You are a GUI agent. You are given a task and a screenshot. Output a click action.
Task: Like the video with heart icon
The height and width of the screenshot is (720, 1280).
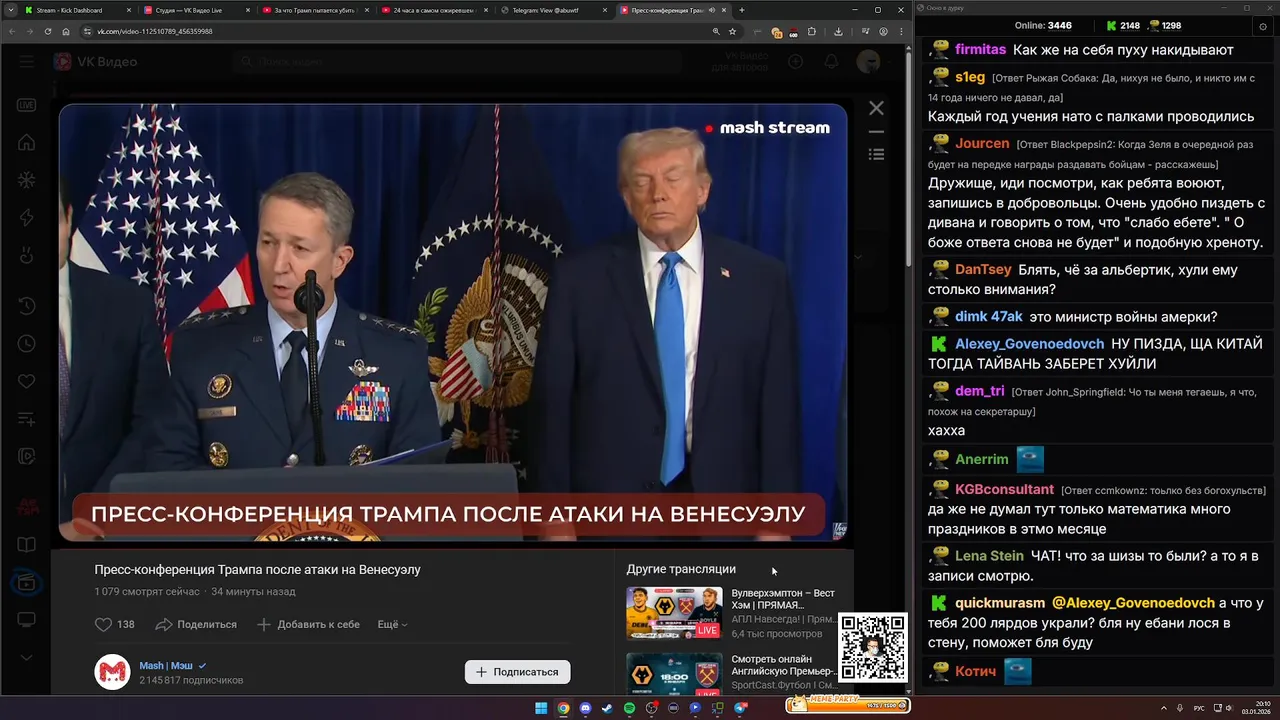click(x=103, y=624)
